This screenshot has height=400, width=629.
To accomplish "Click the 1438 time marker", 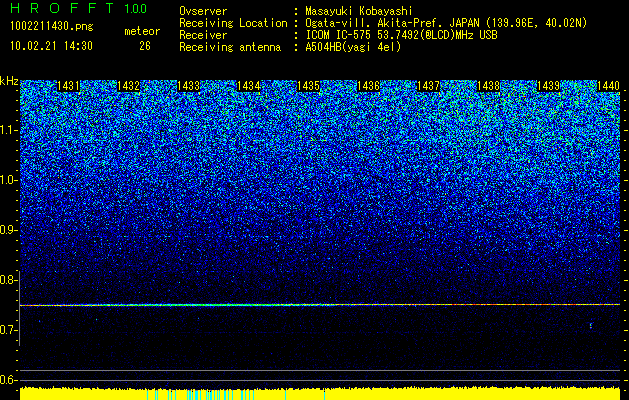I will (x=488, y=86).
